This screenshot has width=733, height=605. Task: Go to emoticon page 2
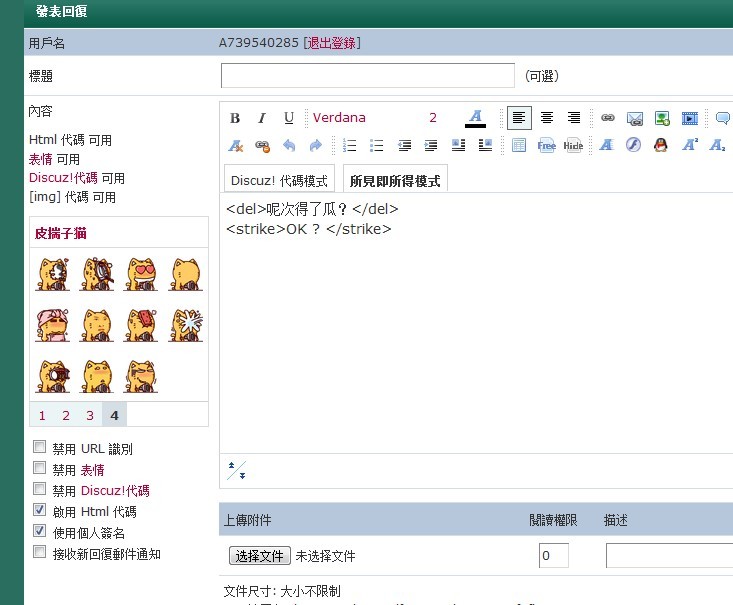(66, 415)
